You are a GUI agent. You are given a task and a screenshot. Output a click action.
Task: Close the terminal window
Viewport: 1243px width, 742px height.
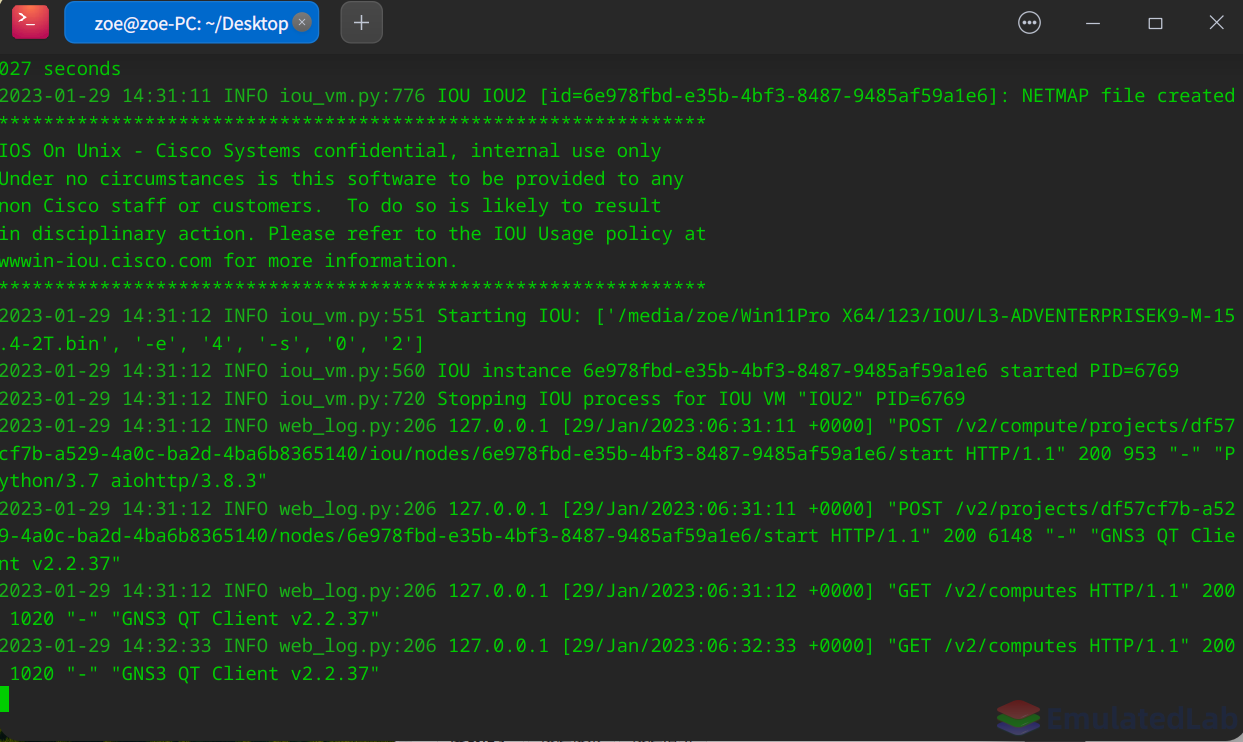1216,23
